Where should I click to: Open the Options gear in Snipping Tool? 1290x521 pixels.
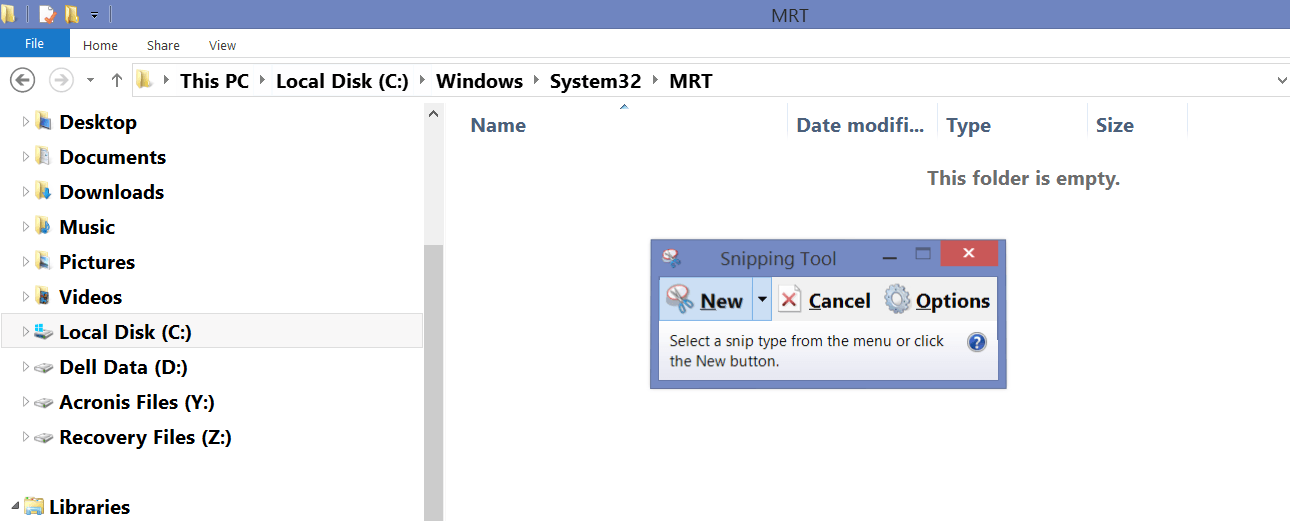coord(897,300)
